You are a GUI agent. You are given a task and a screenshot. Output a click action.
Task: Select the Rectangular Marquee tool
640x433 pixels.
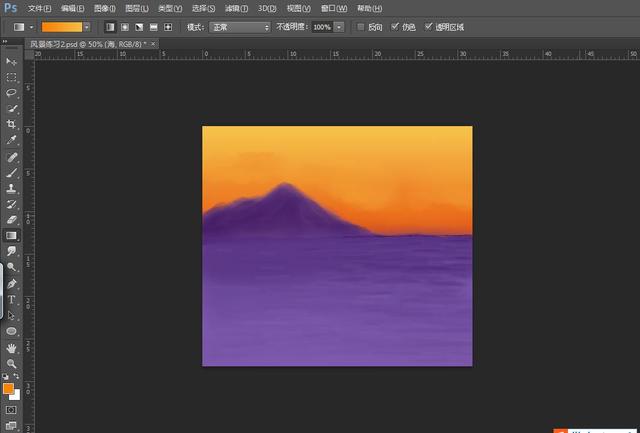click(12, 77)
